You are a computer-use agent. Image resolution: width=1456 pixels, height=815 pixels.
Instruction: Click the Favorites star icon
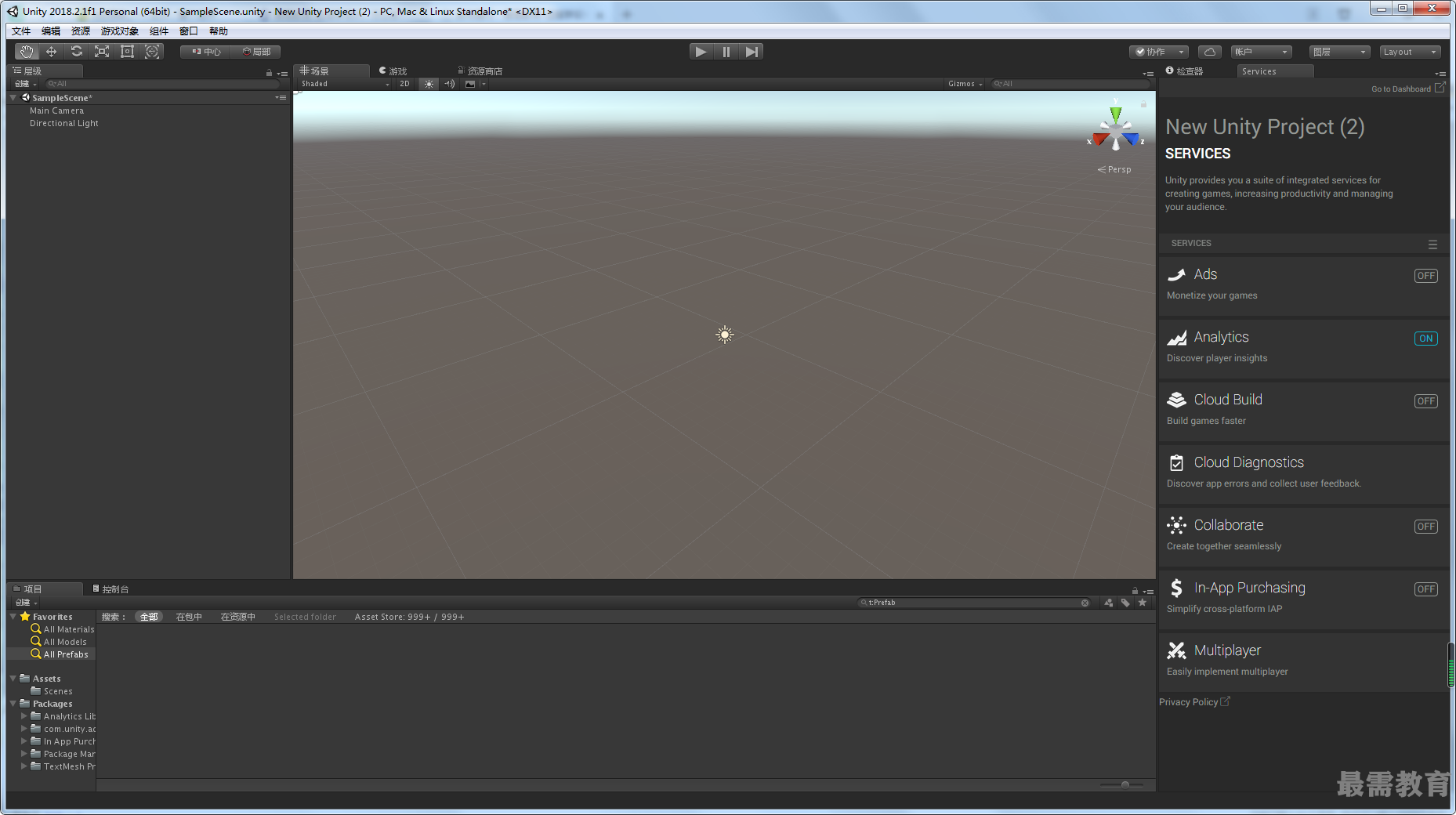[25, 617]
